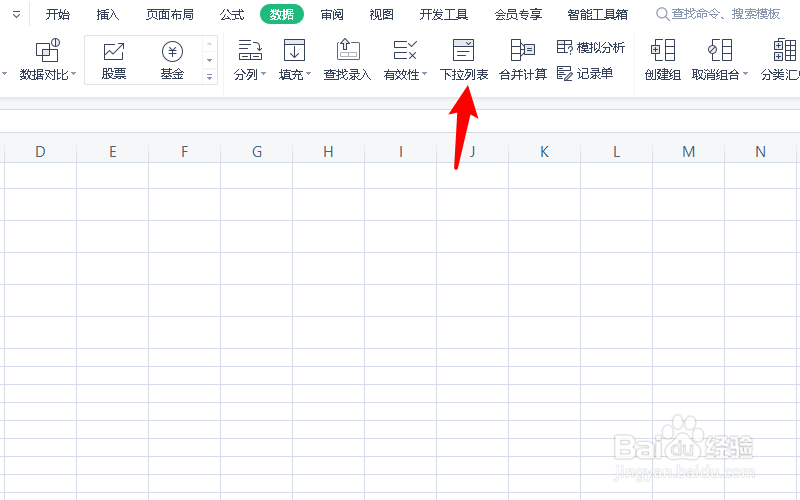Select column D header
This screenshot has height=500, width=800.
[40, 152]
